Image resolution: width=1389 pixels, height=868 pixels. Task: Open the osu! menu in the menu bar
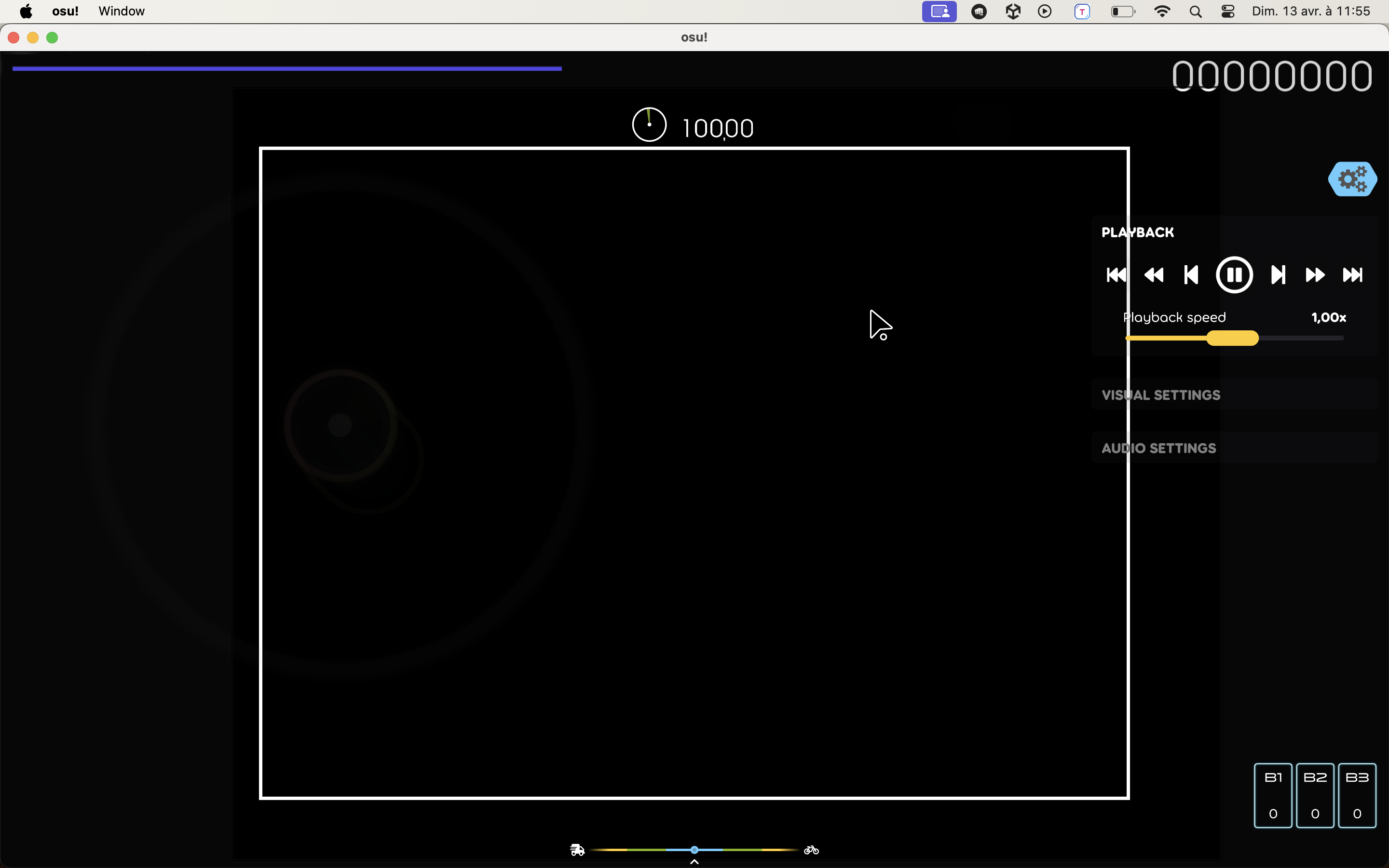(66, 11)
